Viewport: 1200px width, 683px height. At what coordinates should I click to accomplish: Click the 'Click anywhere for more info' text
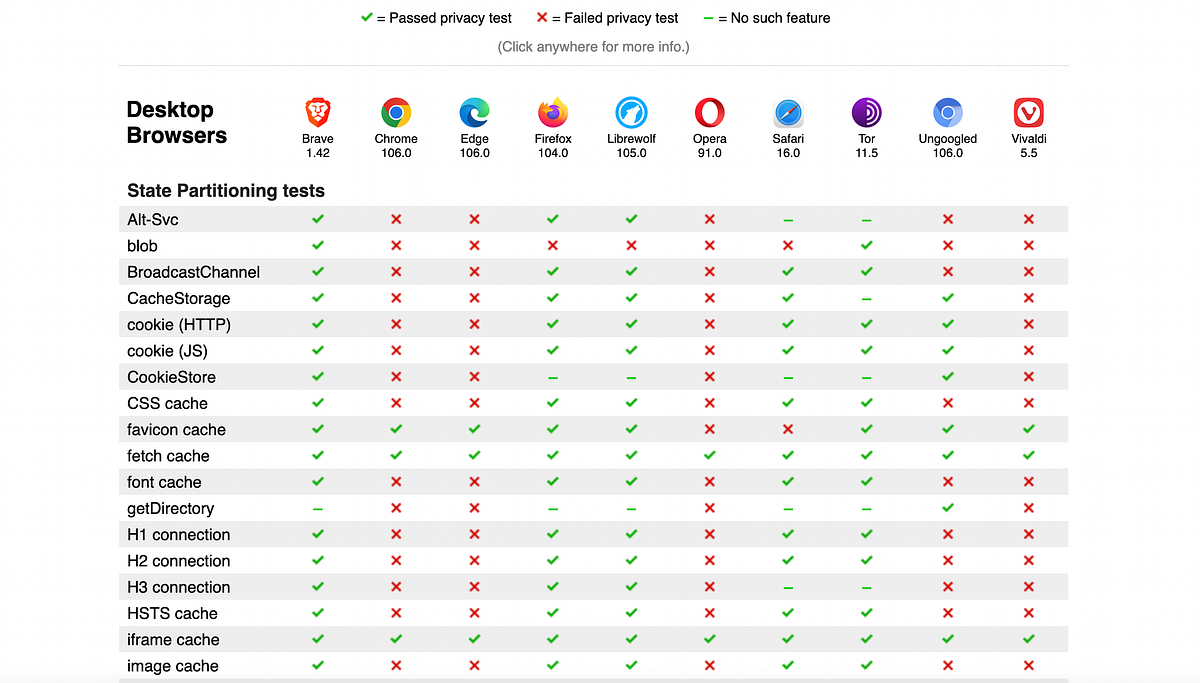pyautogui.click(x=596, y=46)
